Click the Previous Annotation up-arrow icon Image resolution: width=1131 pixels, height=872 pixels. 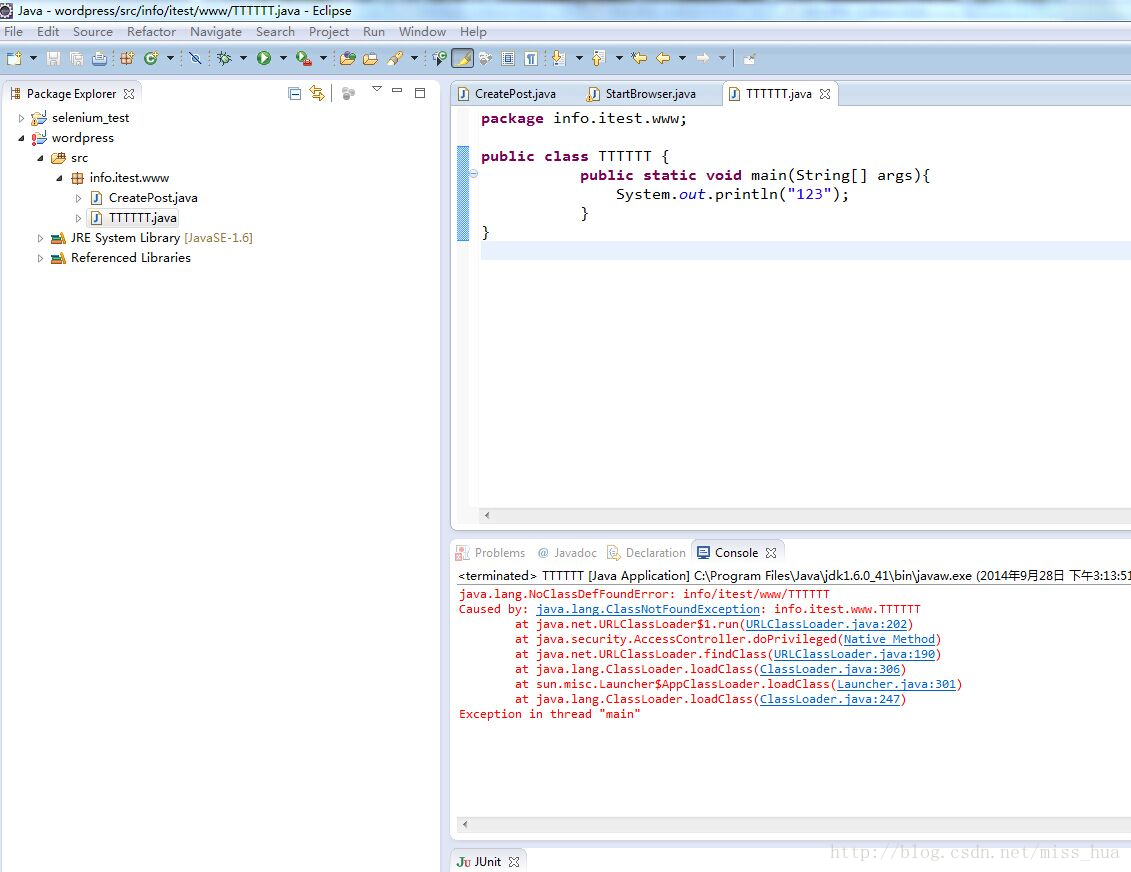598,58
